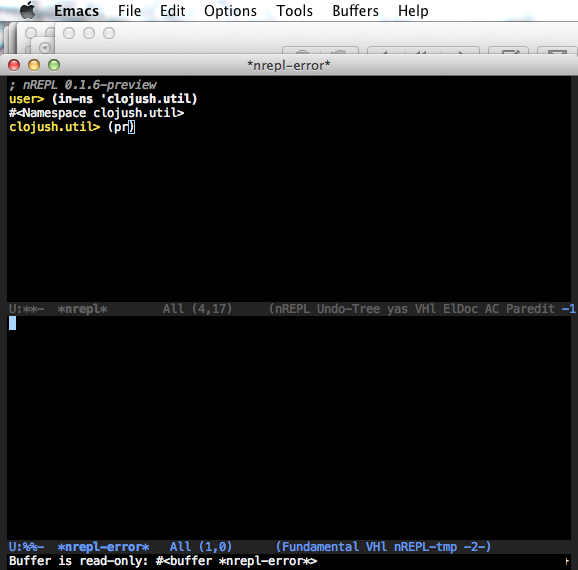The image size is (578, 570).
Task: Zoom the Emacs window with green button
Action: point(54,65)
